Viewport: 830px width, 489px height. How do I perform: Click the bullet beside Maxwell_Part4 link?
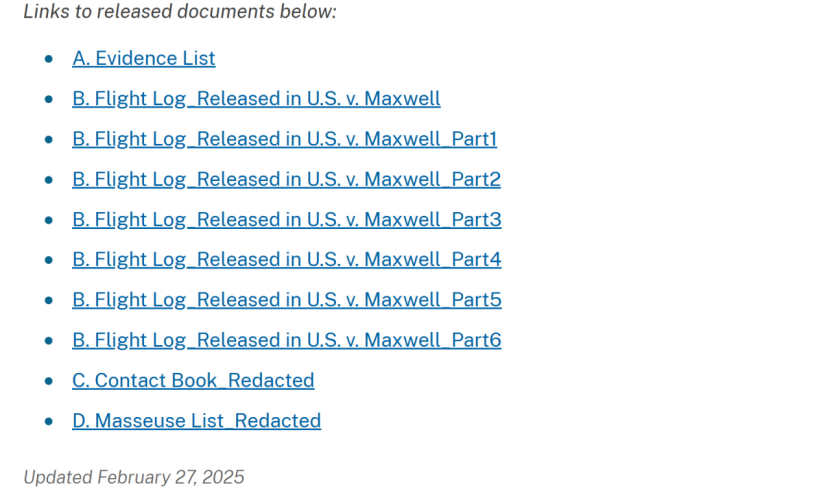tap(49, 260)
